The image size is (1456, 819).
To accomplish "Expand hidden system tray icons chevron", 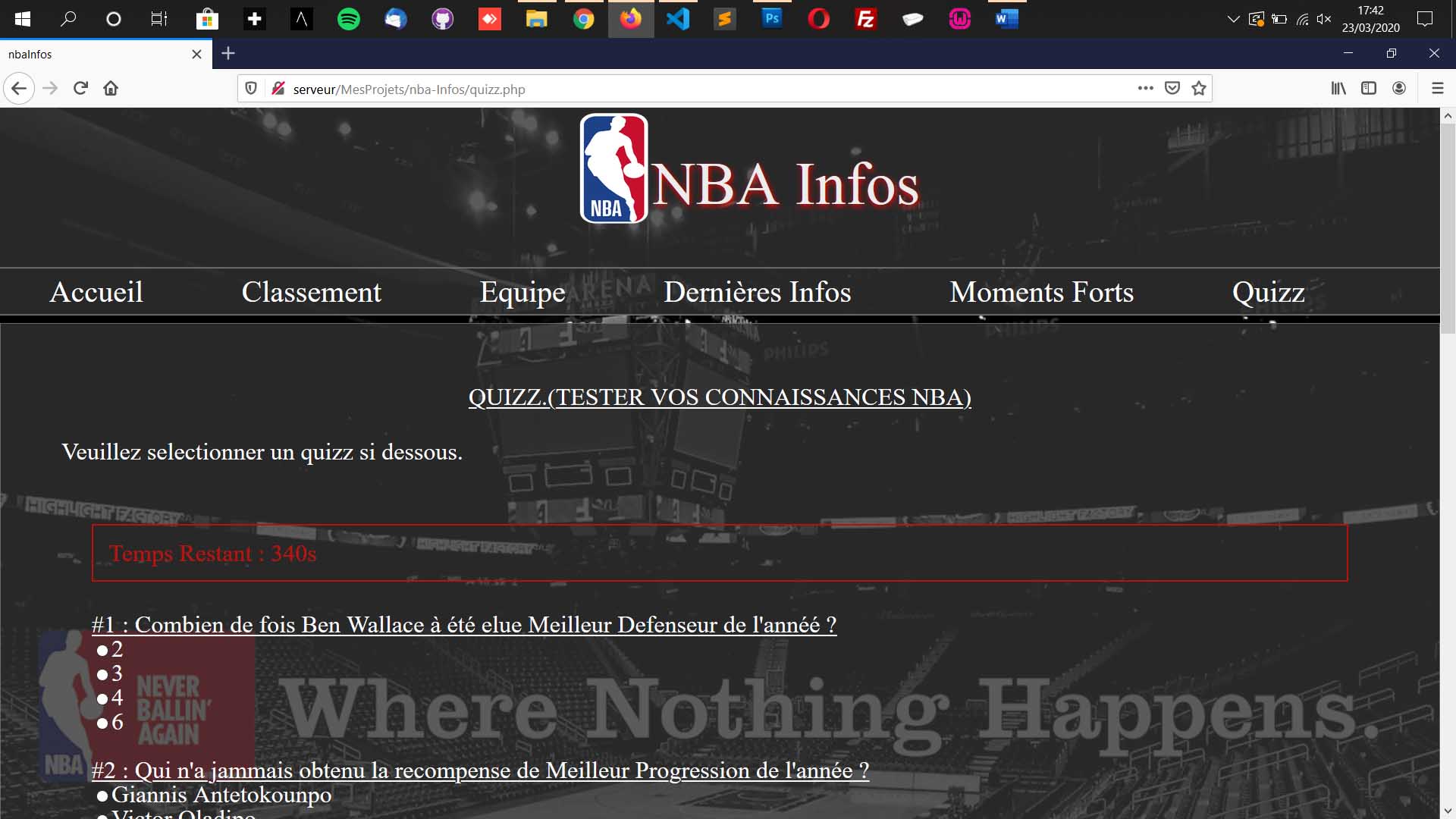I will pos(1232,19).
